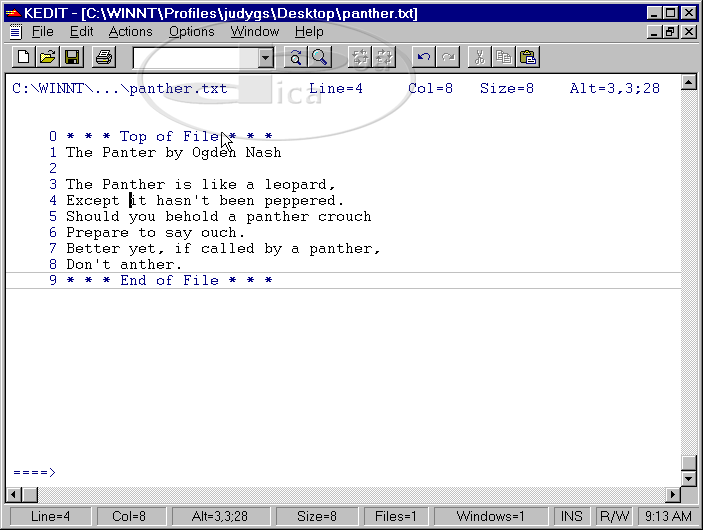Click the Copy icon in the toolbar
This screenshot has height=530, width=703.
504,58
